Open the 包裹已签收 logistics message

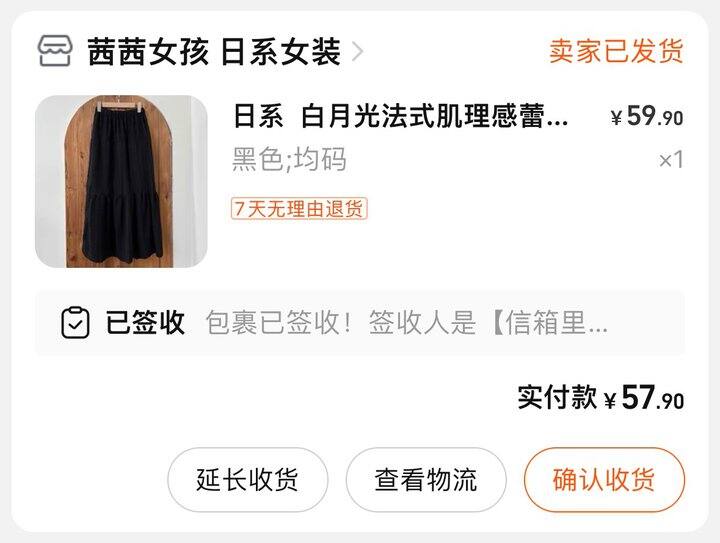pyautogui.click(x=406, y=322)
